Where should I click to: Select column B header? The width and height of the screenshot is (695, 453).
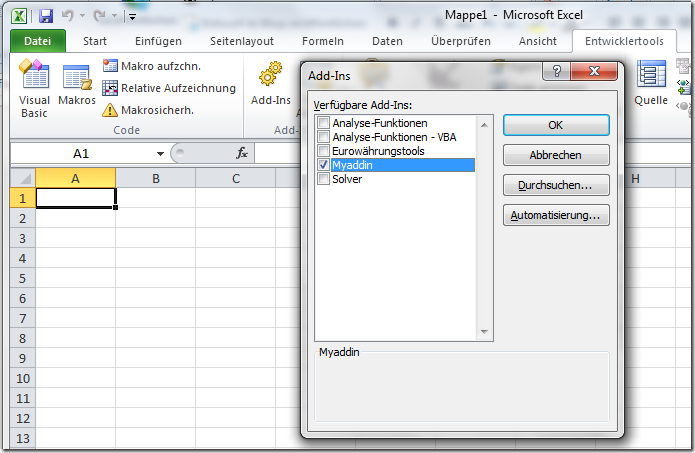tap(156, 178)
